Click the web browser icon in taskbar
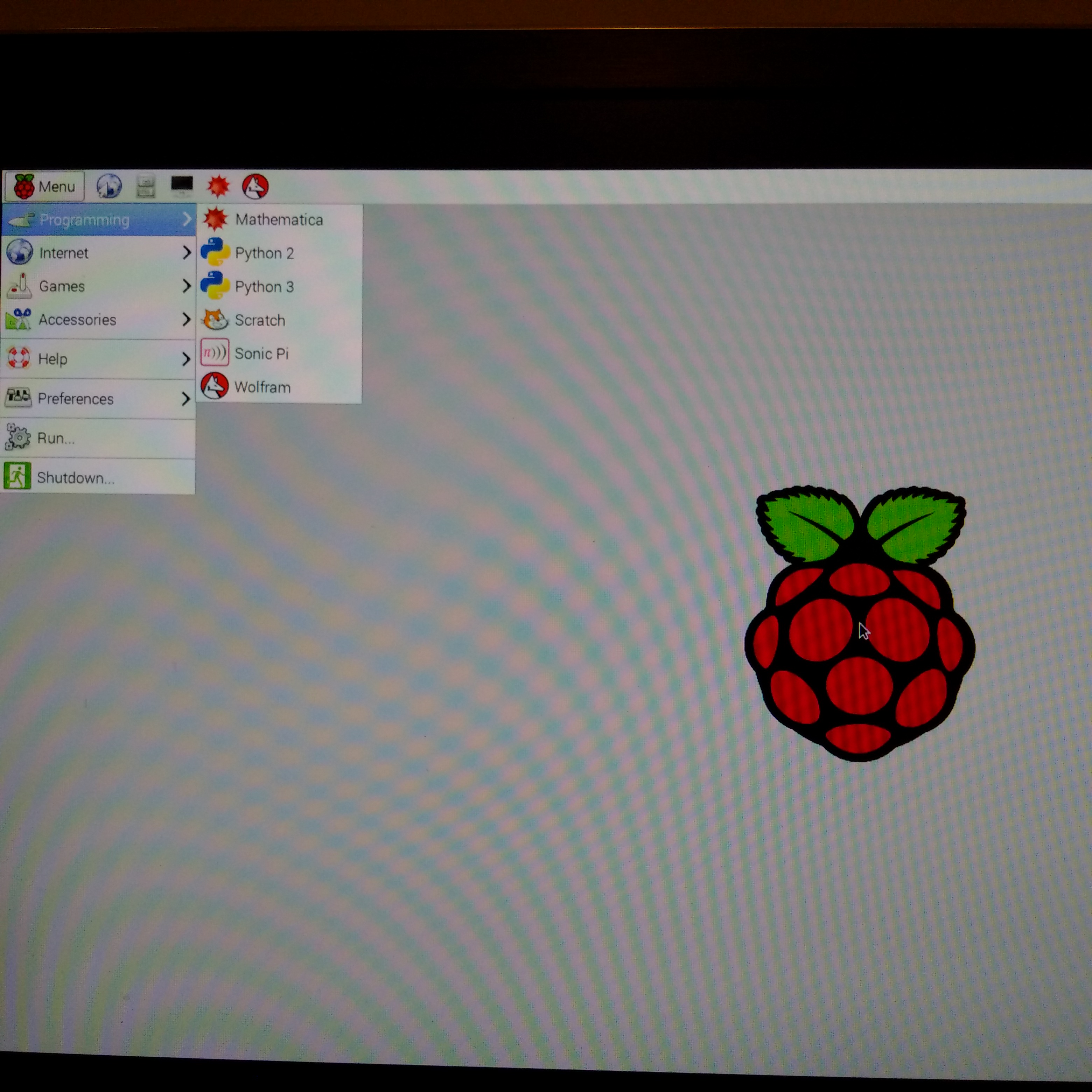 tap(108, 186)
